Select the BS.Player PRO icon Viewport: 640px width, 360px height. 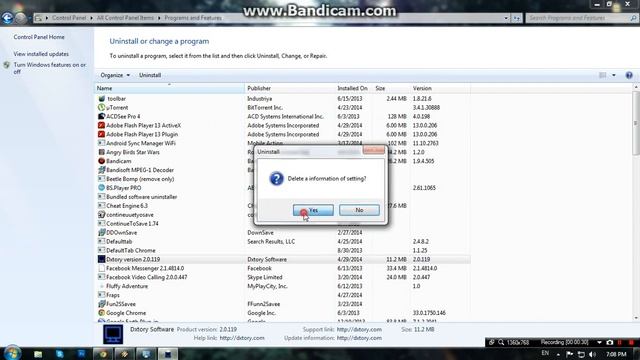pos(101,188)
